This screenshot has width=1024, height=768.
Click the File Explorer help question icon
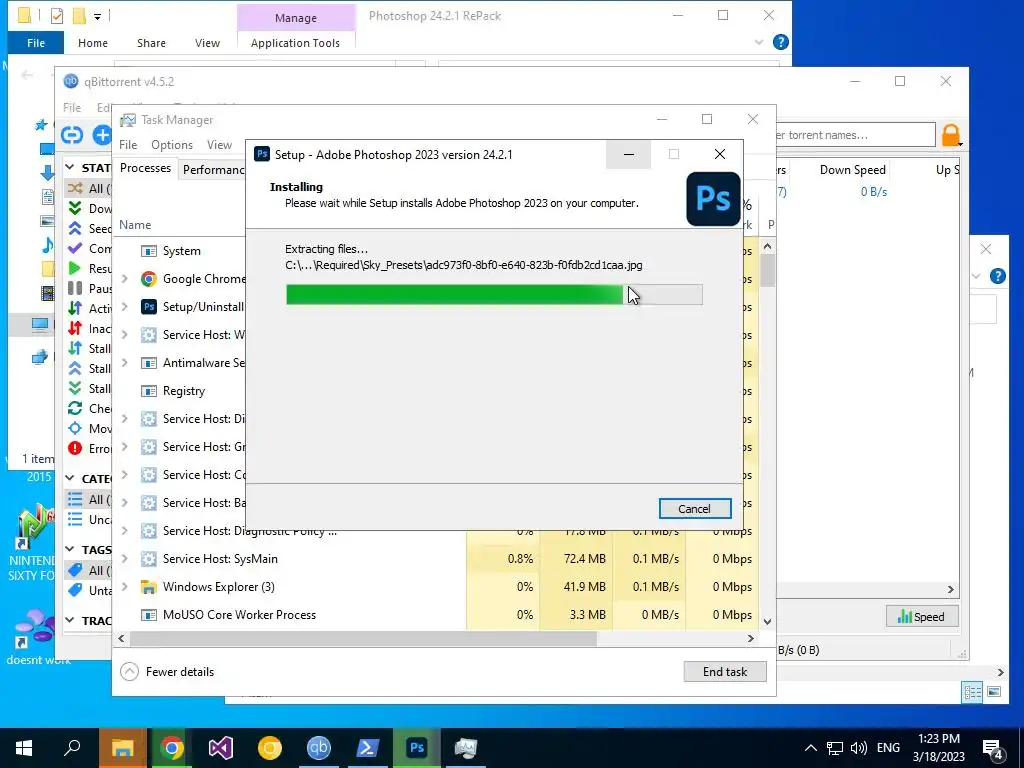tap(780, 42)
